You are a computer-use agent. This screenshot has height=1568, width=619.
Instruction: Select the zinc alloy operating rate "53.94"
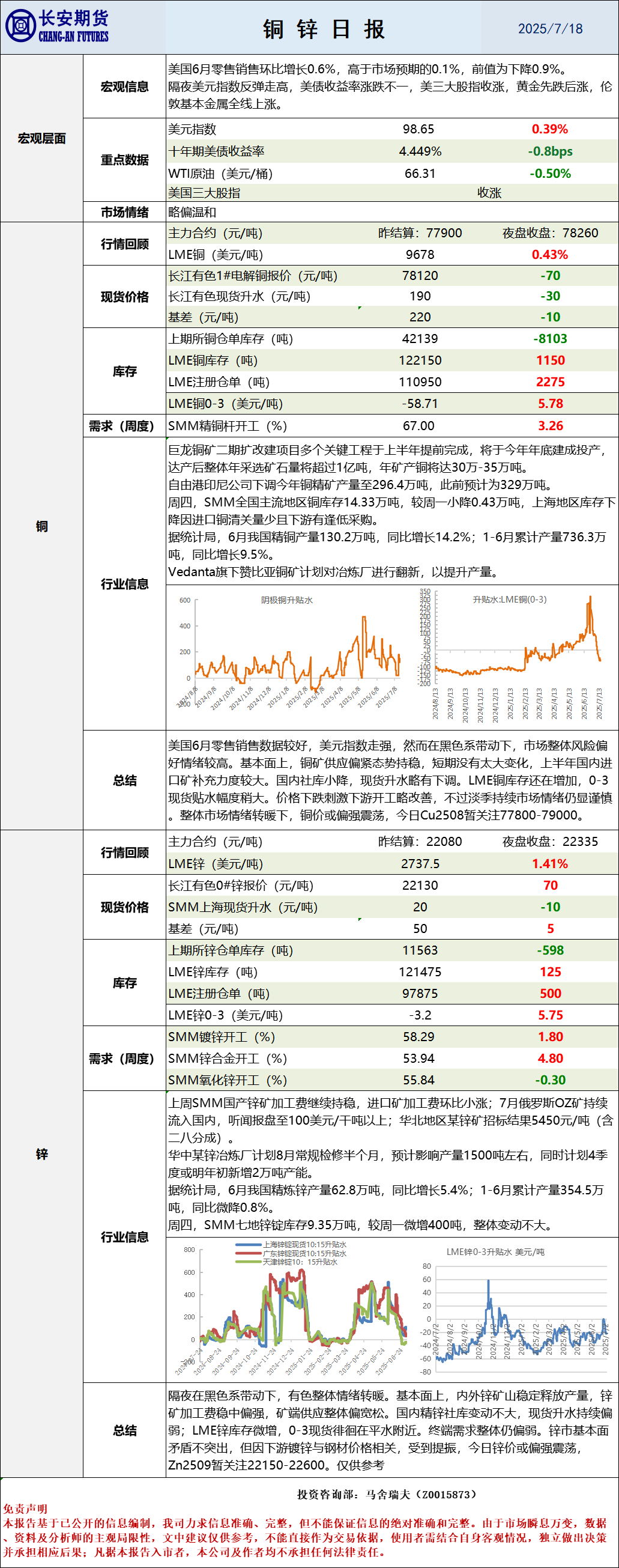click(418, 1059)
